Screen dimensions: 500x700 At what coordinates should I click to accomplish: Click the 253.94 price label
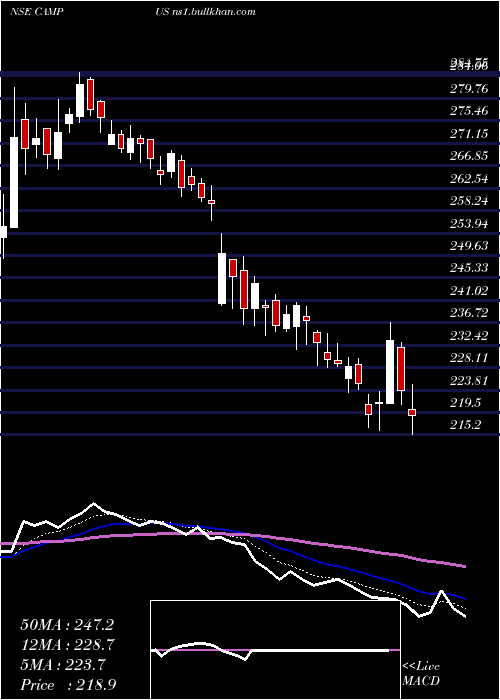[469, 223]
